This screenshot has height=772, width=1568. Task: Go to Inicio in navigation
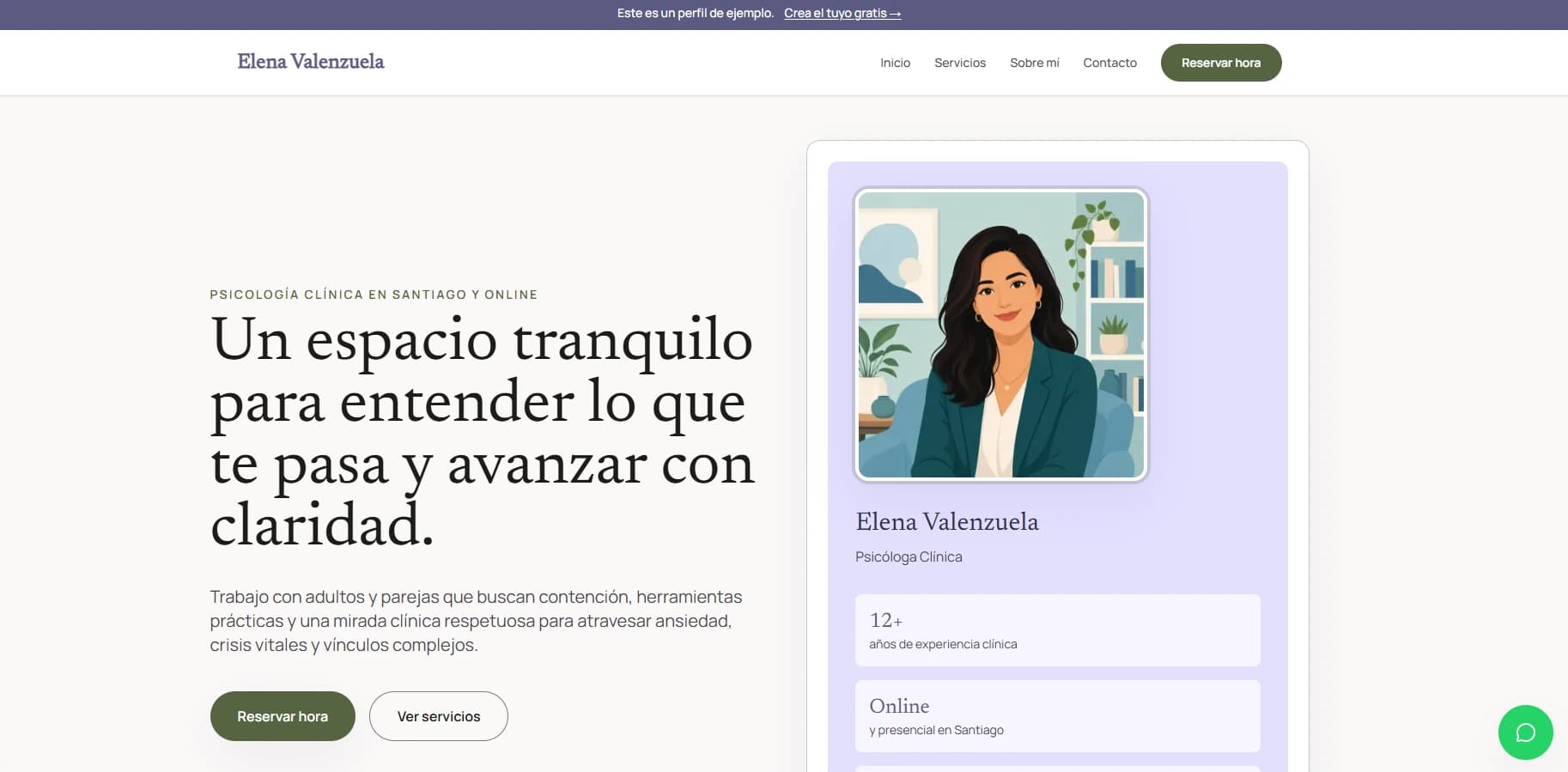[895, 63]
